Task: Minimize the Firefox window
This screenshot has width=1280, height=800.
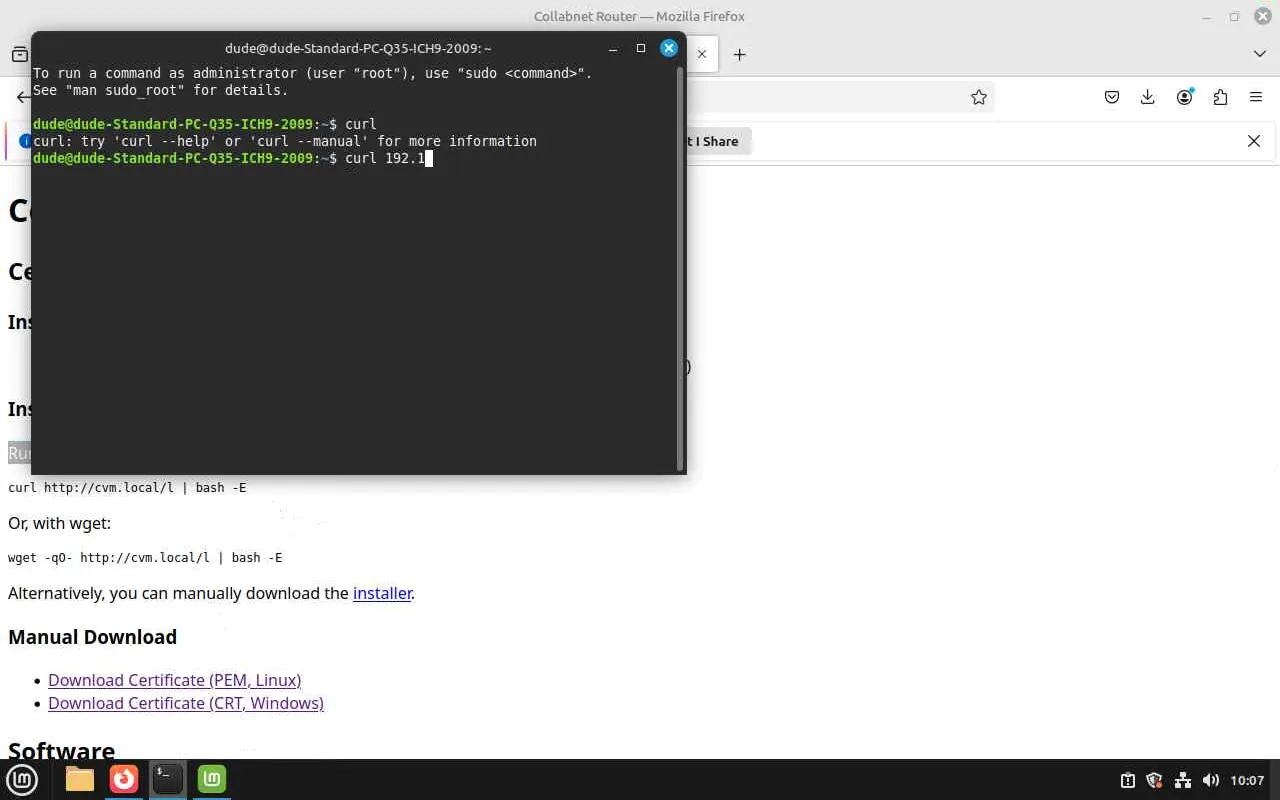Action: (x=1207, y=16)
